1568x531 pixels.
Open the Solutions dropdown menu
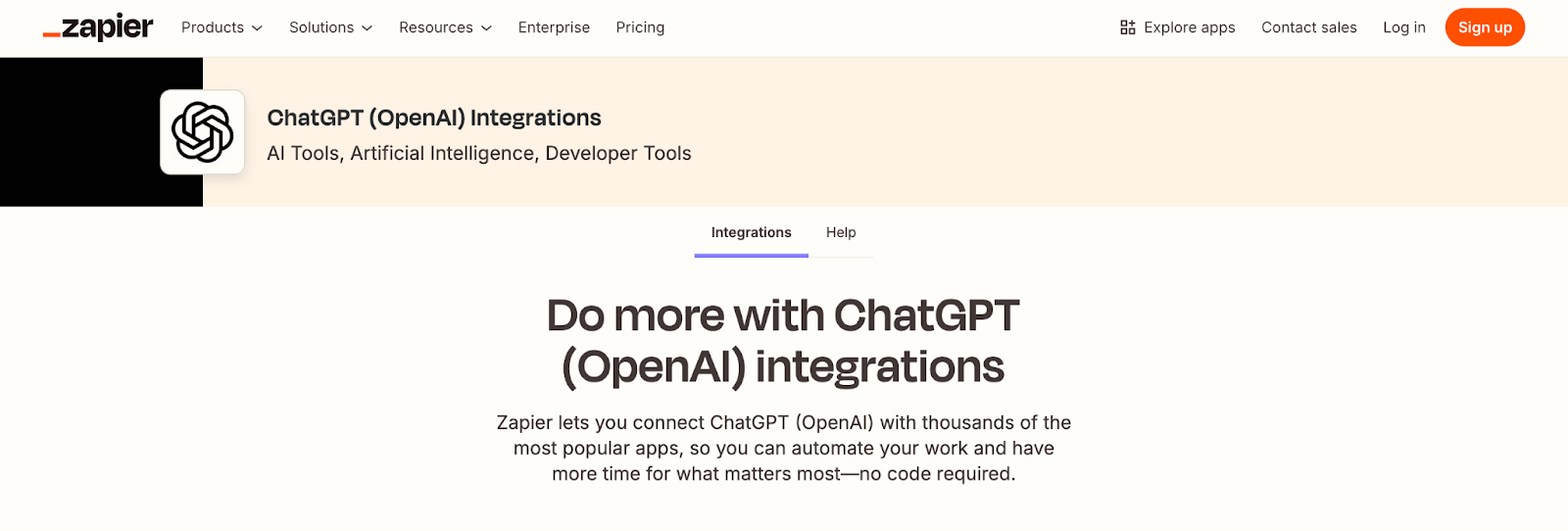point(330,27)
